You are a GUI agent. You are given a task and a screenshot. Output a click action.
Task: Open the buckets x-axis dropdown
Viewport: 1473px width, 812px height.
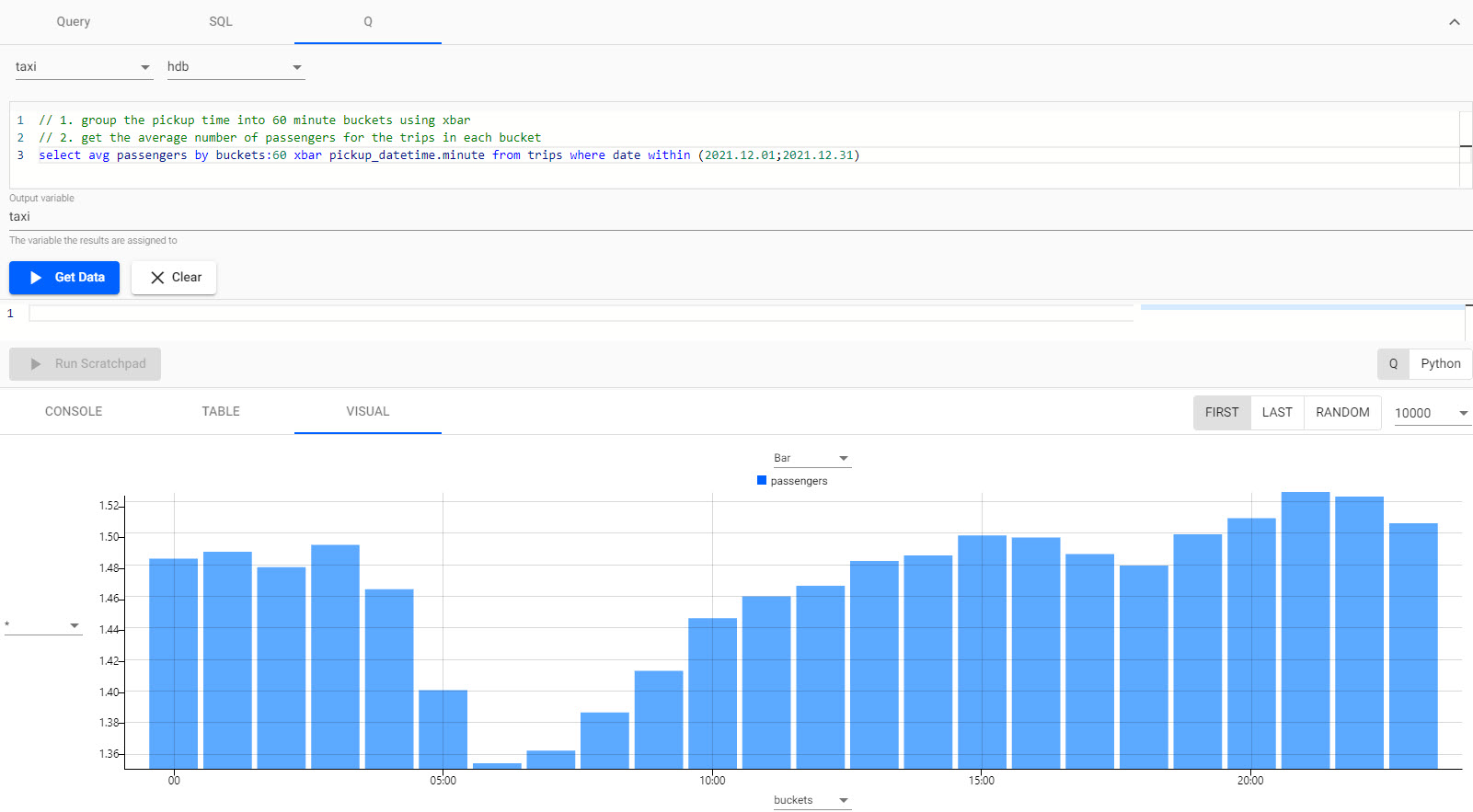point(811,800)
